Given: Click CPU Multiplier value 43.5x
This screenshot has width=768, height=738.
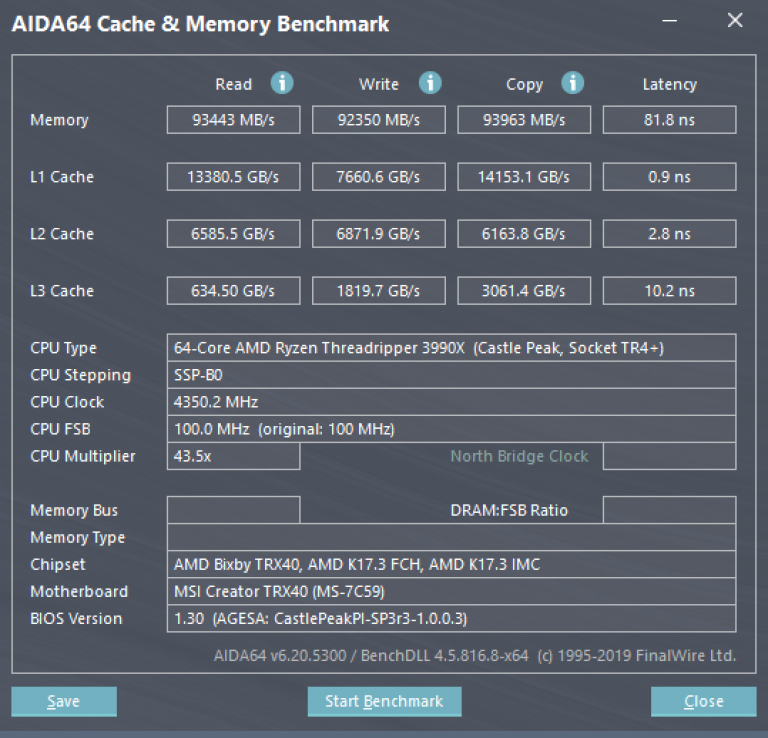Looking at the screenshot, I should coord(234,456).
